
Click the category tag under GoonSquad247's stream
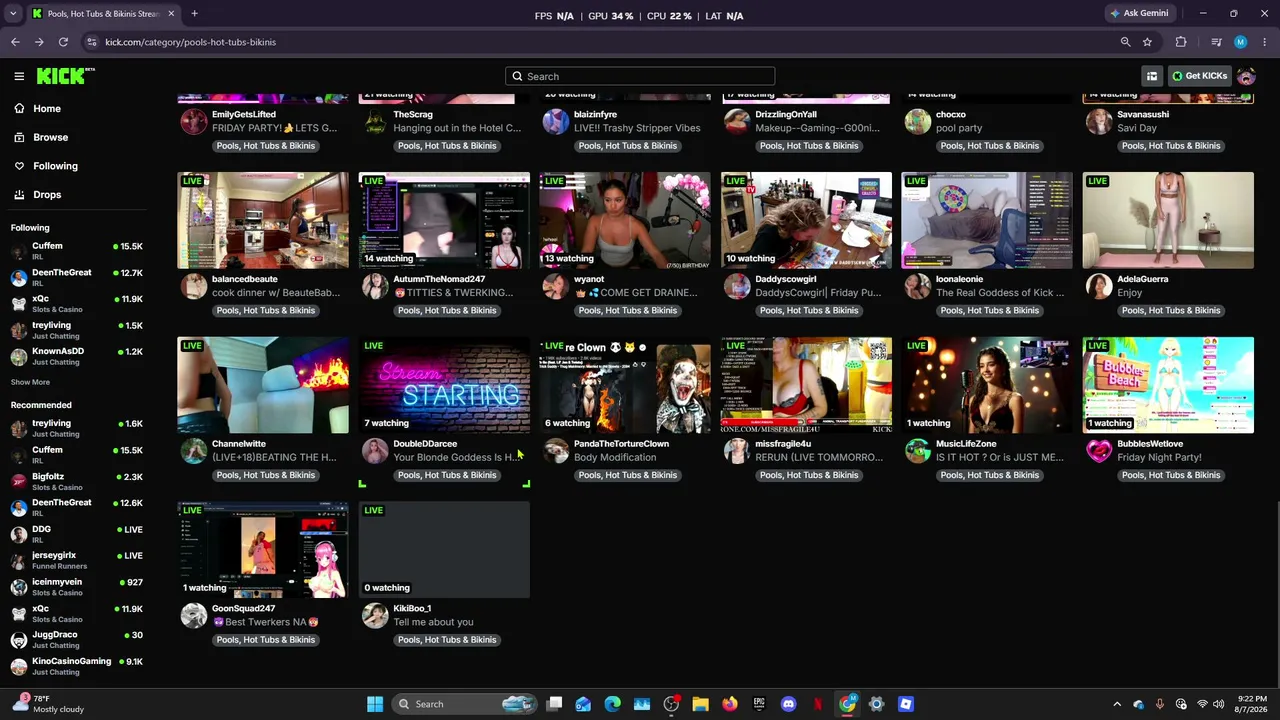[266, 640]
